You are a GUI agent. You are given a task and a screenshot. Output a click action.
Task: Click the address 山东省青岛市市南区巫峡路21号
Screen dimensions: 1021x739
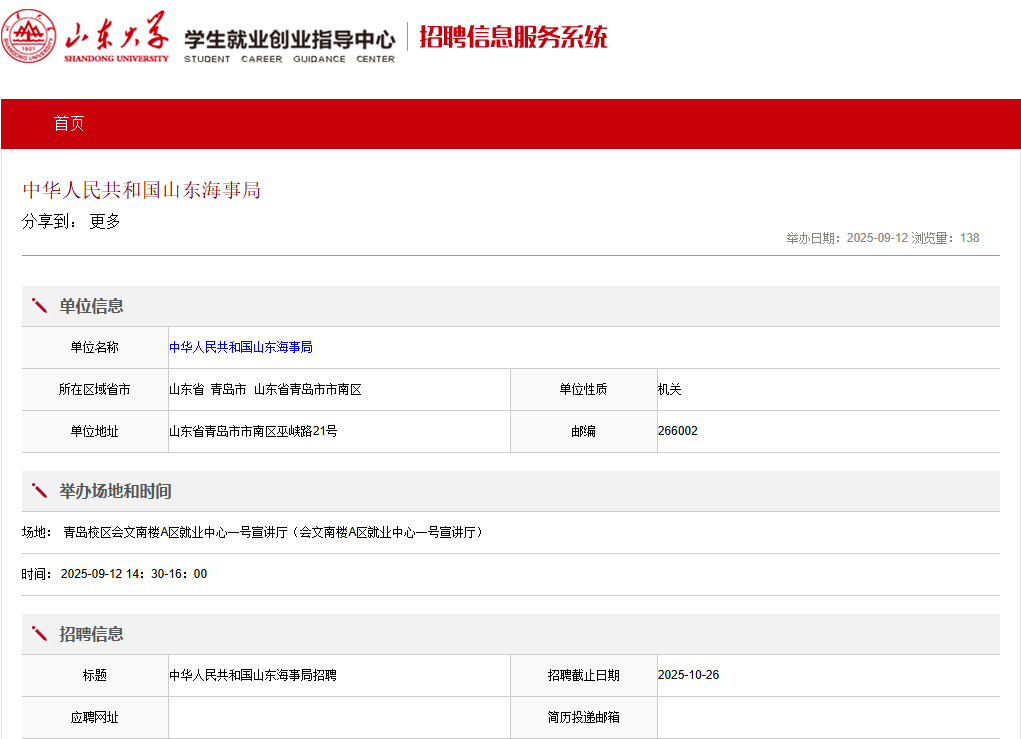253,431
